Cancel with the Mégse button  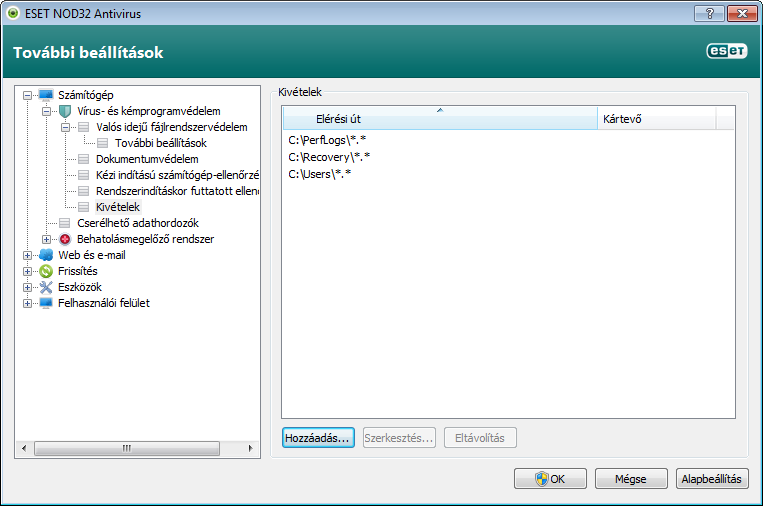point(631,479)
